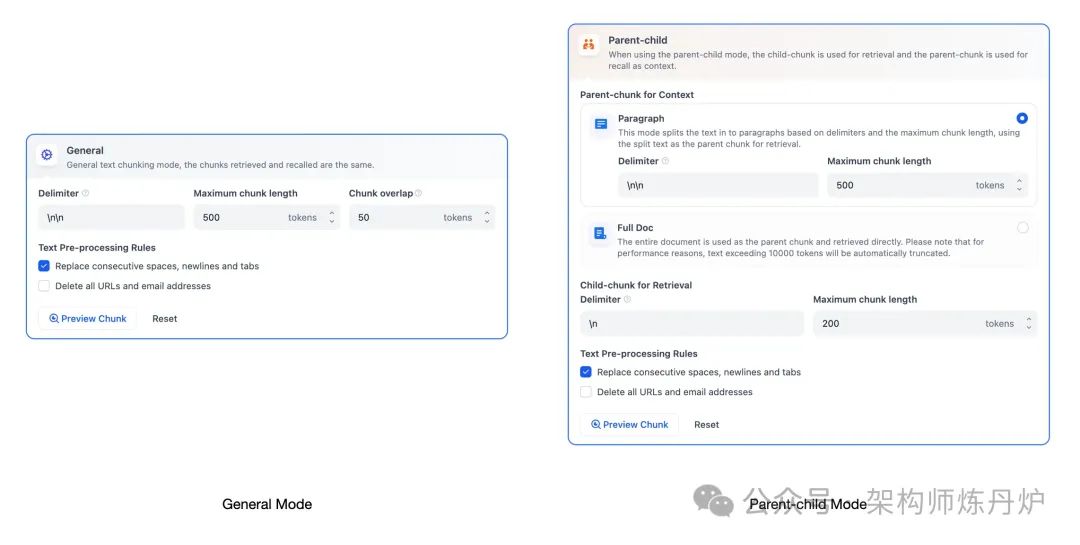Enable Delete all URLs in Parent-child panel
This screenshot has height=545, width=1080.
tap(586, 392)
